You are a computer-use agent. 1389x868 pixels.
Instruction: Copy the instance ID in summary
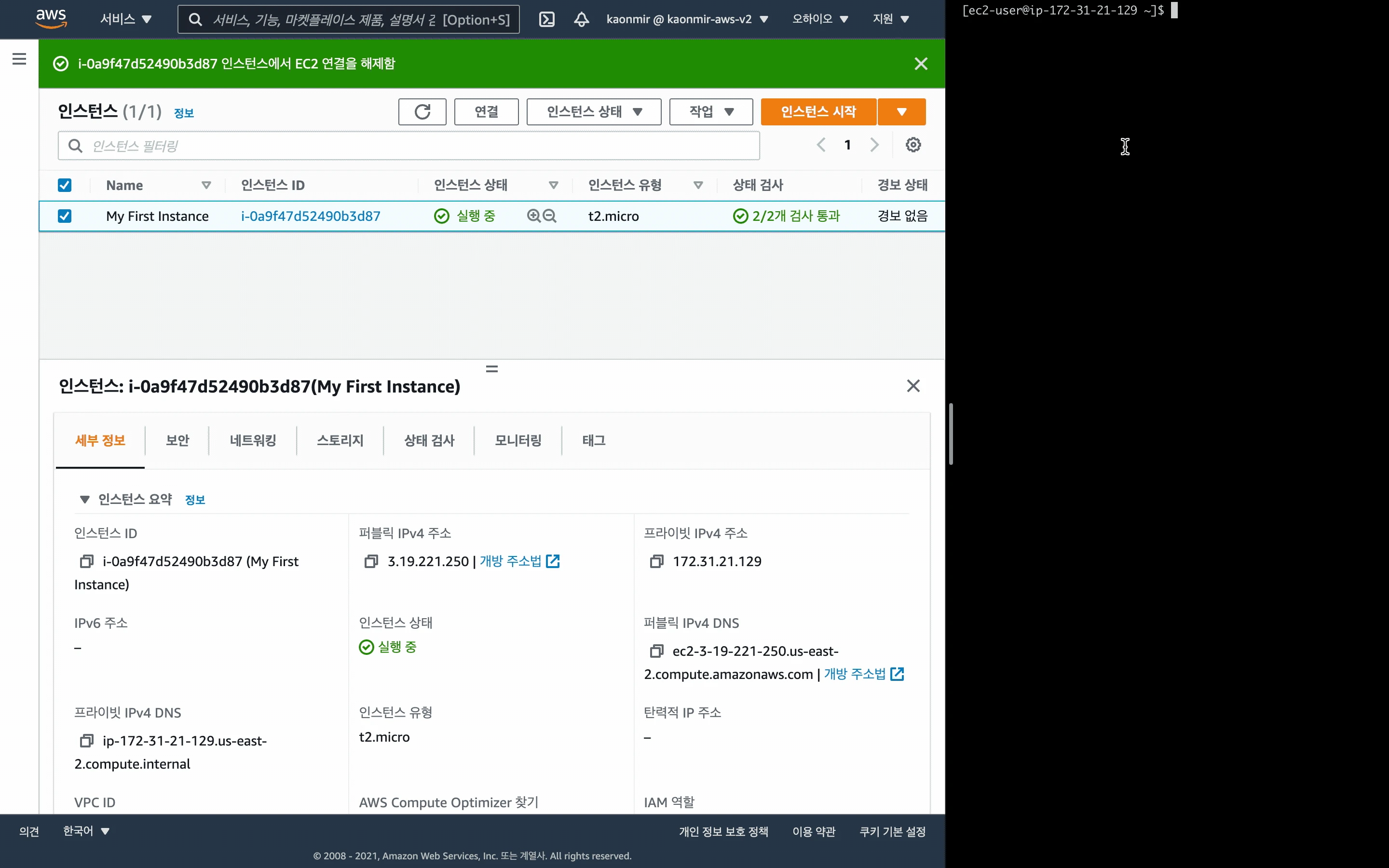click(x=87, y=561)
